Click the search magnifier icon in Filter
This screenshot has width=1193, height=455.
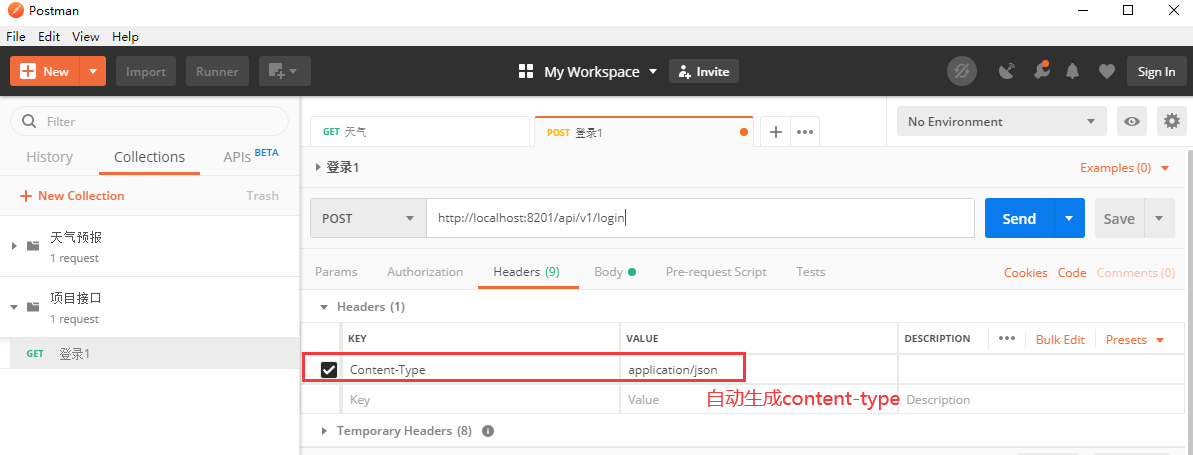(30, 121)
